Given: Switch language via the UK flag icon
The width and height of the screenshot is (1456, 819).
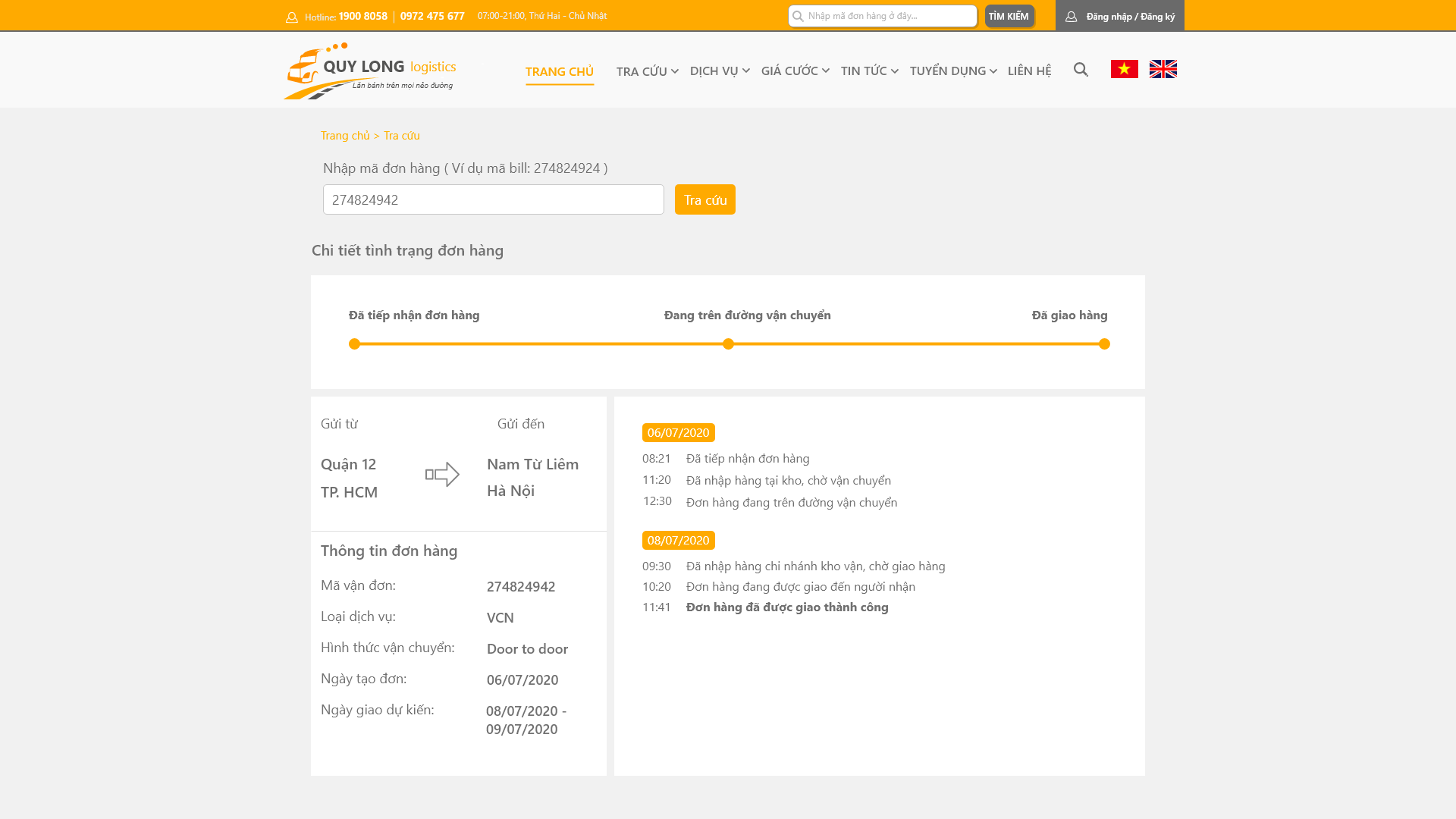Looking at the screenshot, I should (1163, 69).
